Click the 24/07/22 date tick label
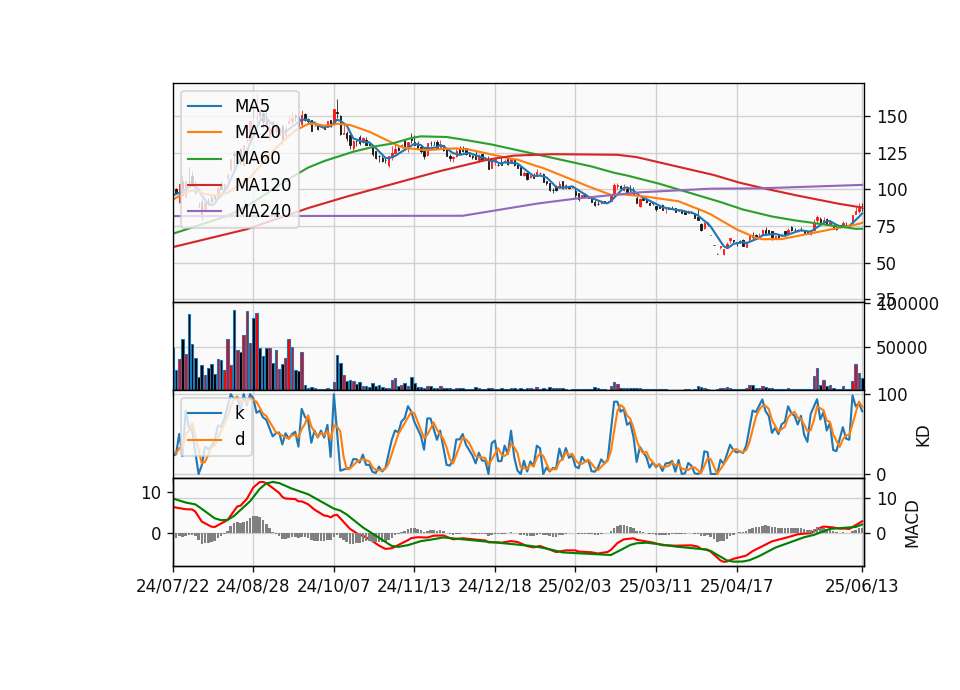Screen dimensions: 960x690 click(173, 586)
